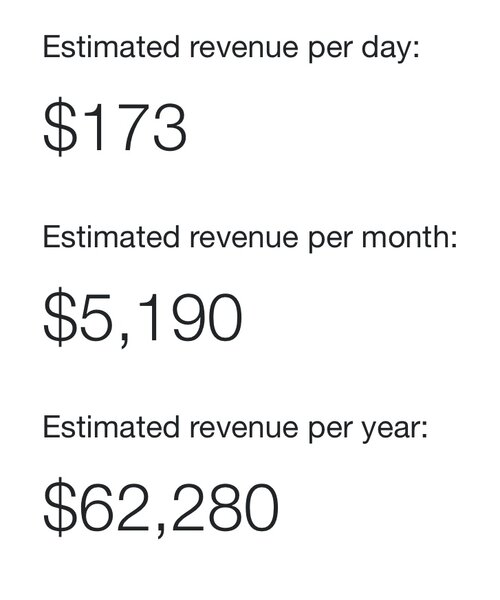Click "Estimated" in the per year label
This screenshot has height=600, width=500.
pos(111,427)
